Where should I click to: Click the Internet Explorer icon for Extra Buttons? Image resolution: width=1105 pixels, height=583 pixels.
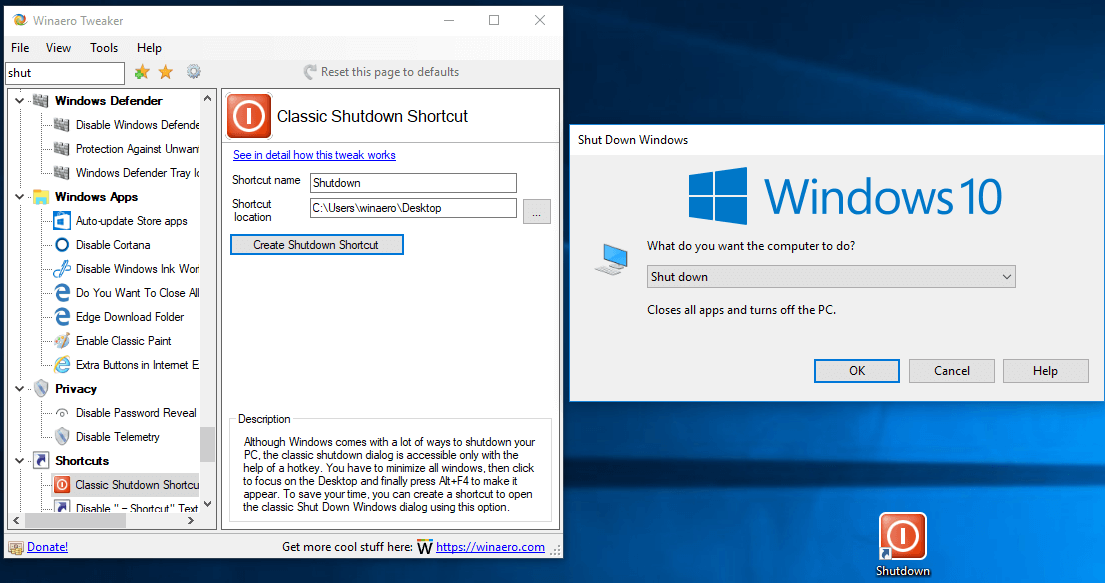point(62,364)
